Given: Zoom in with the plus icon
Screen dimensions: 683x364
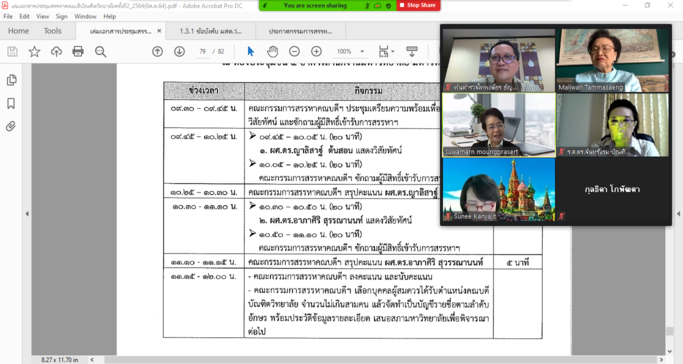Looking at the screenshot, I should pos(317,51).
